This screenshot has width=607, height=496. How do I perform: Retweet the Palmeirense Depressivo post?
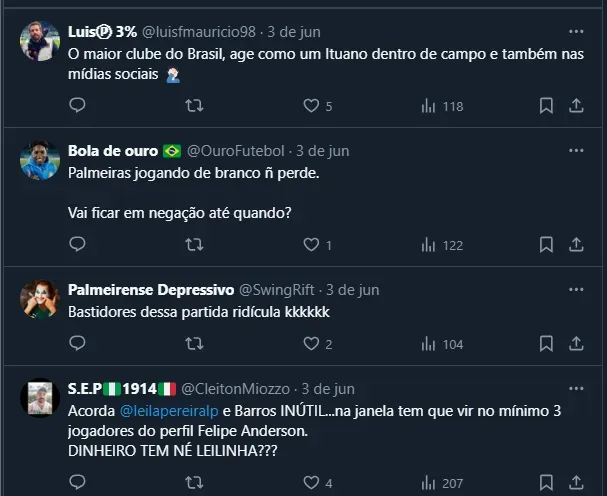click(x=196, y=344)
